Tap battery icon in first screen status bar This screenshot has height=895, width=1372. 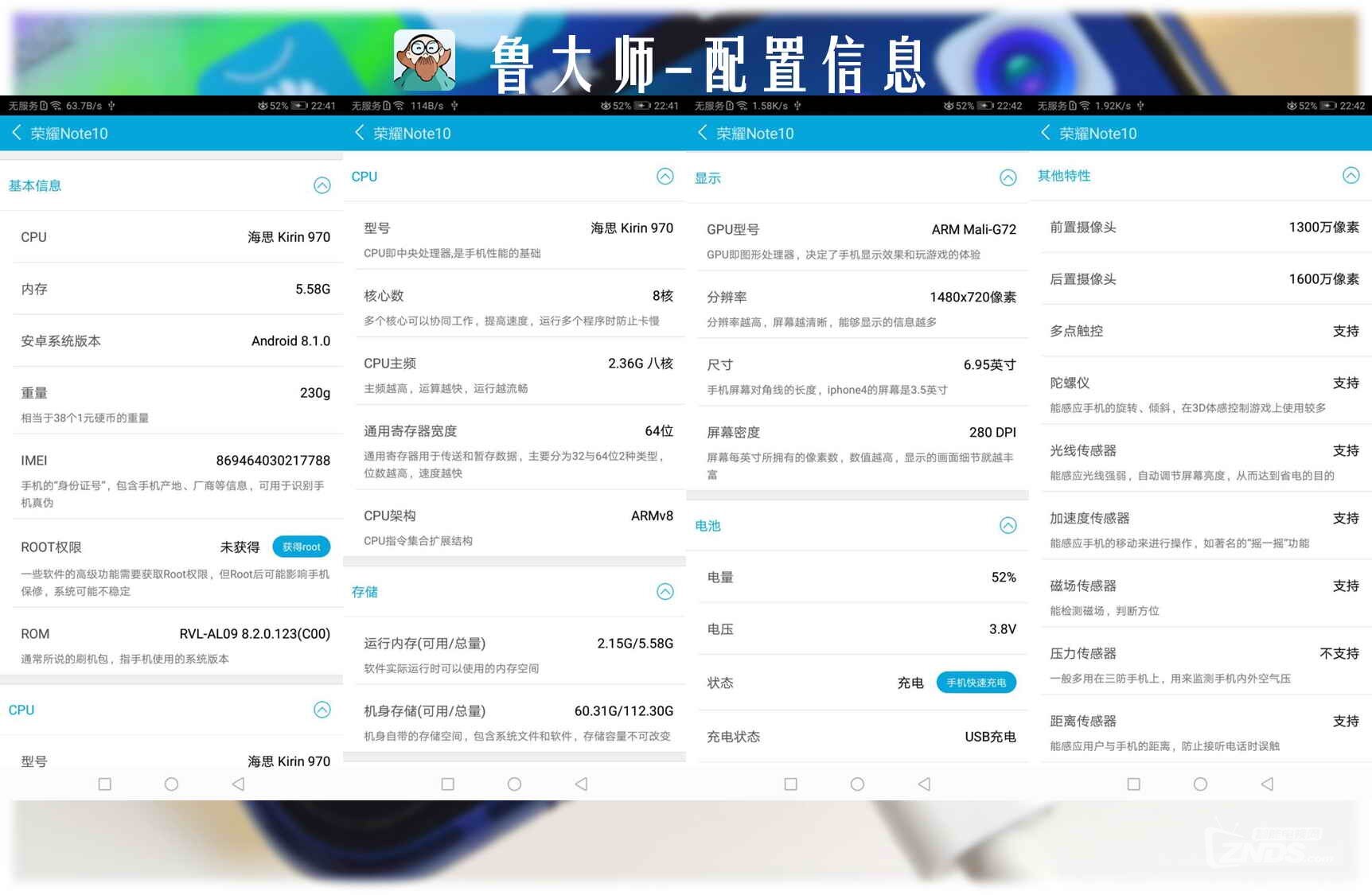click(x=299, y=105)
